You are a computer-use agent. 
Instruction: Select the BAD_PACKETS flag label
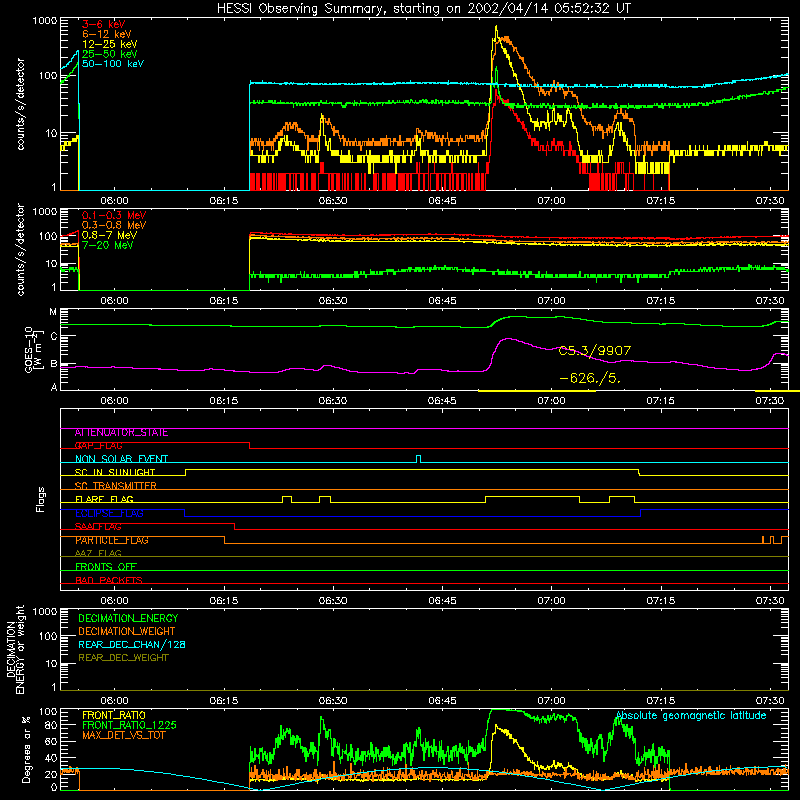coord(109,580)
